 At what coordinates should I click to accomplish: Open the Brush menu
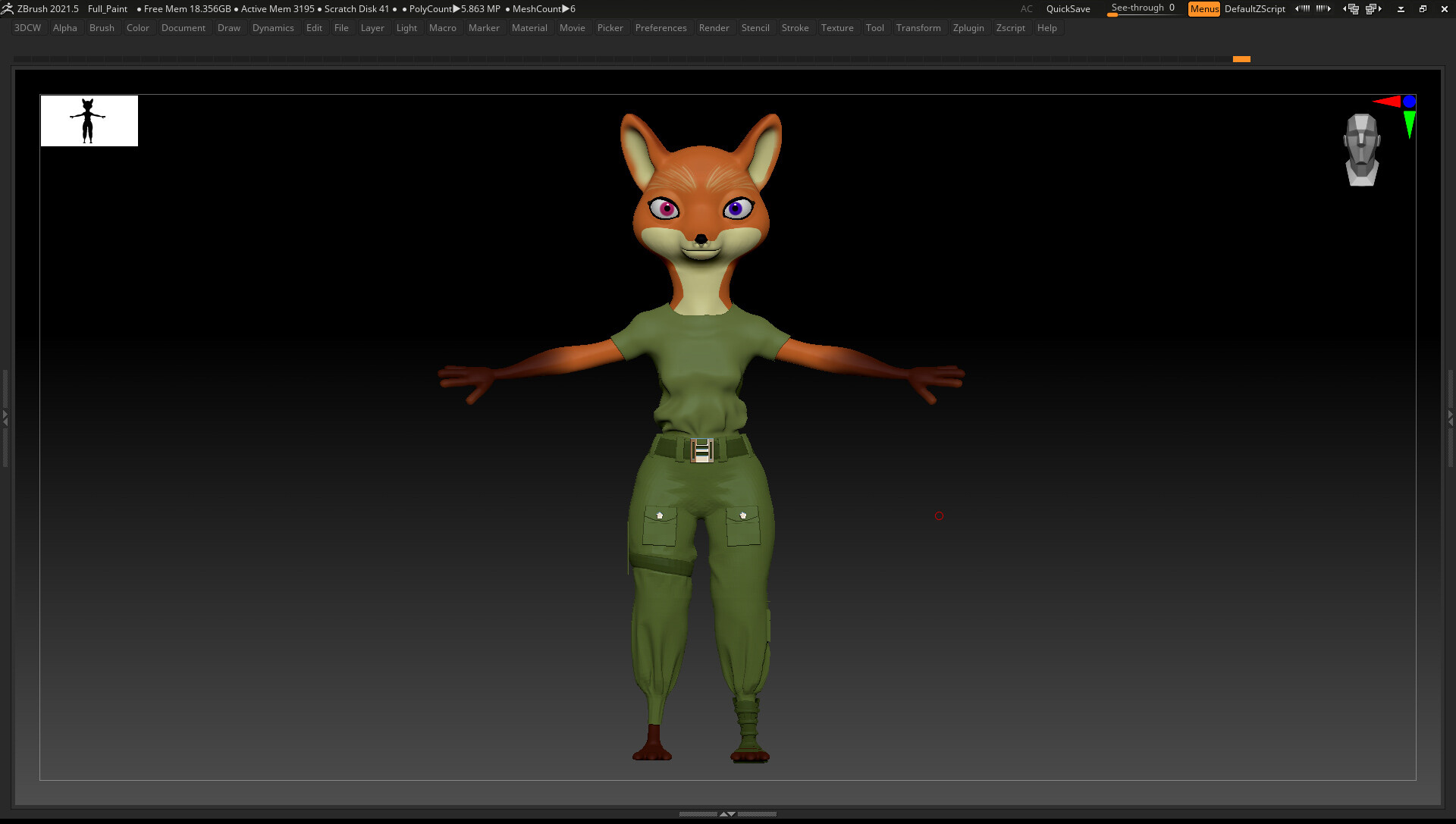point(102,28)
